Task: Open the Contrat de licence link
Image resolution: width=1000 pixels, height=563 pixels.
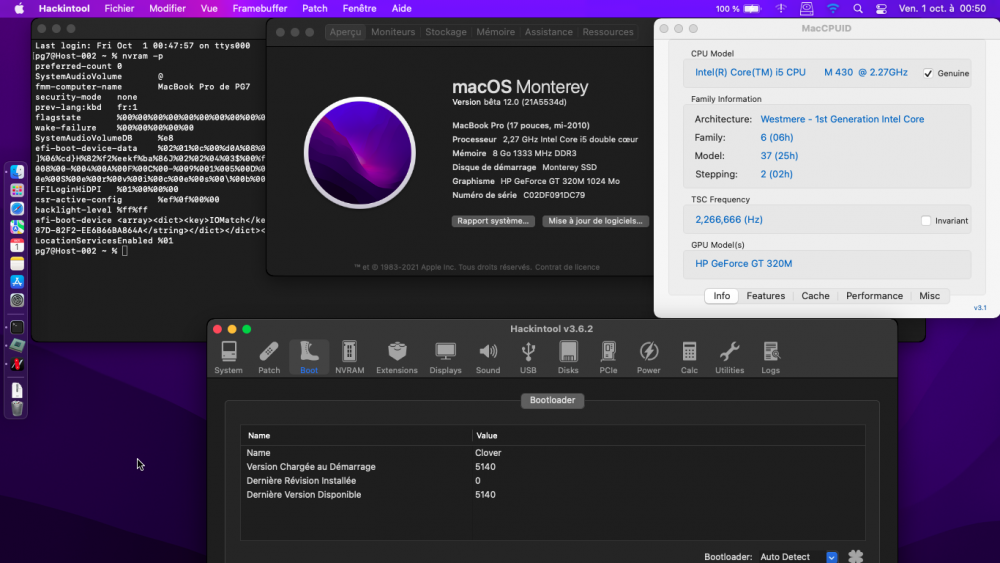Action: point(567,267)
